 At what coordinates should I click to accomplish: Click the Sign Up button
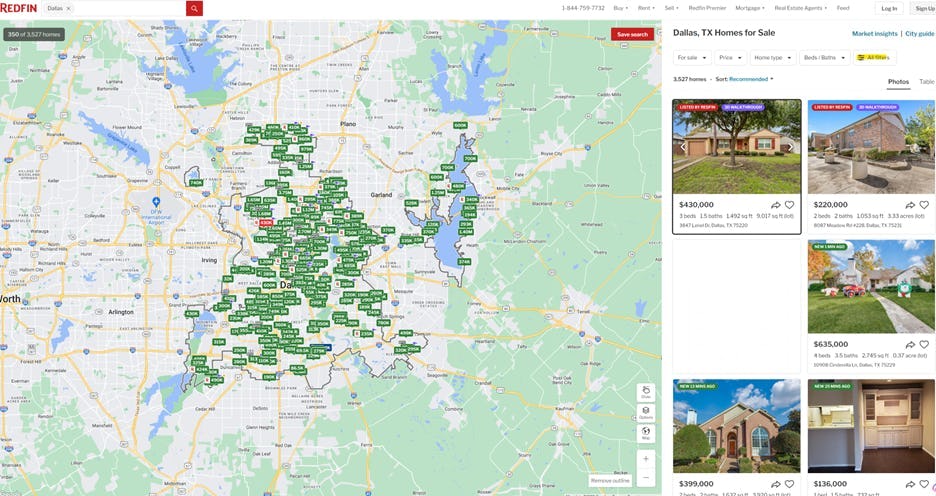click(x=924, y=8)
